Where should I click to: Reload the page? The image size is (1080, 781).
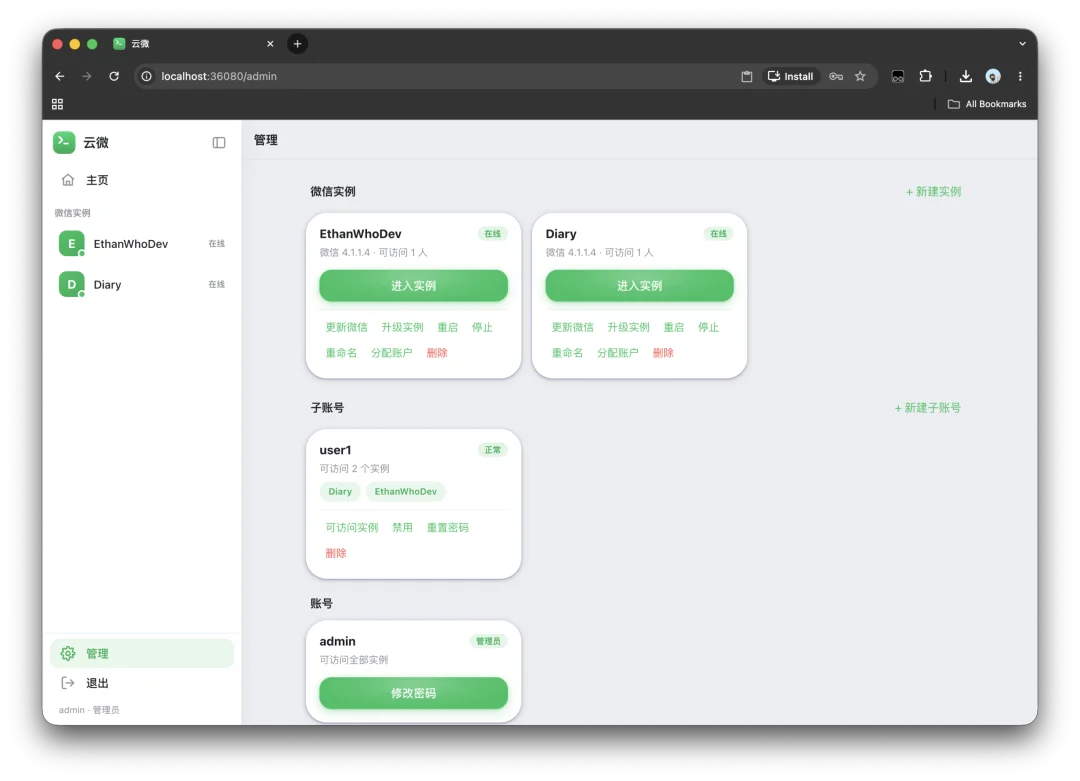(x=114, y=76)
